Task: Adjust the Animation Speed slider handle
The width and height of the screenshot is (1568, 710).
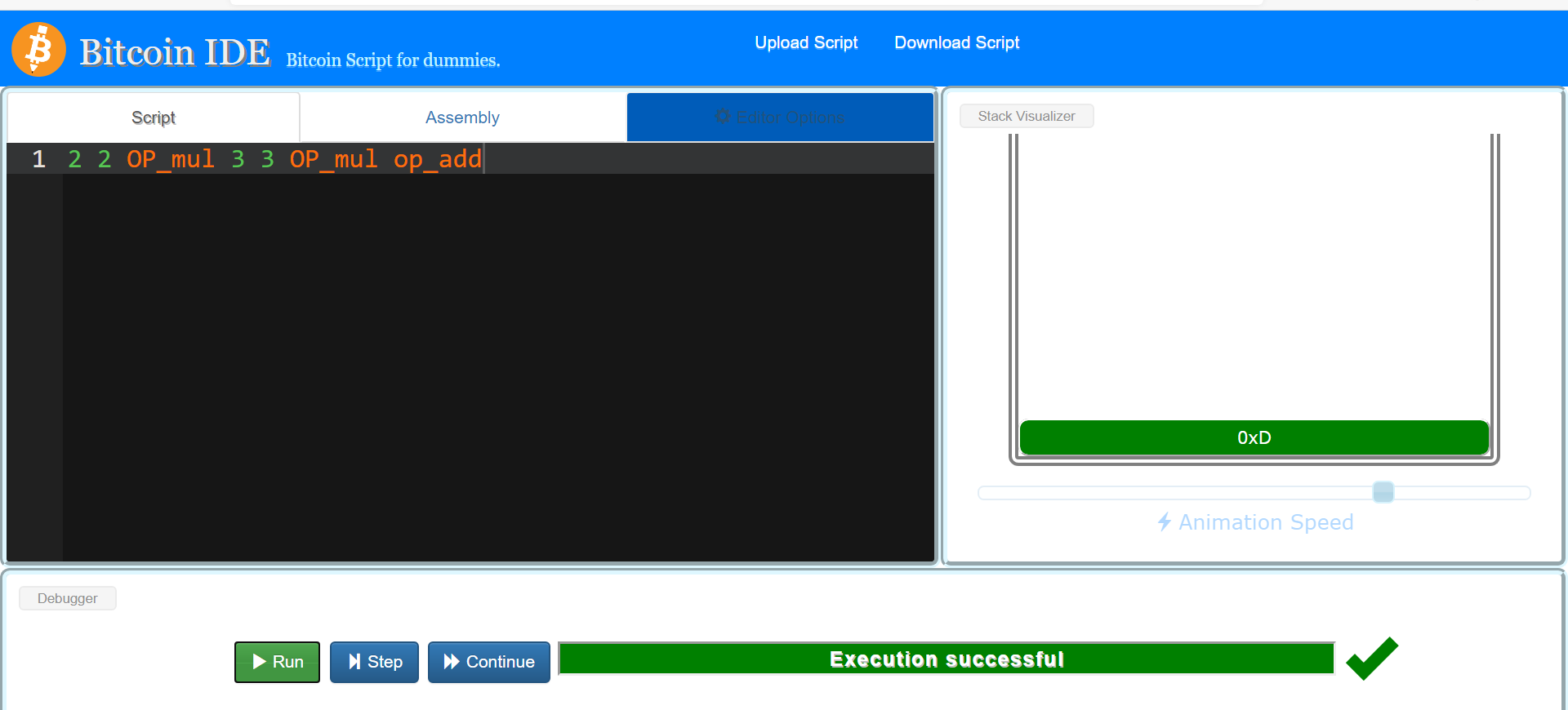Action: click(x=1383, y=492)
